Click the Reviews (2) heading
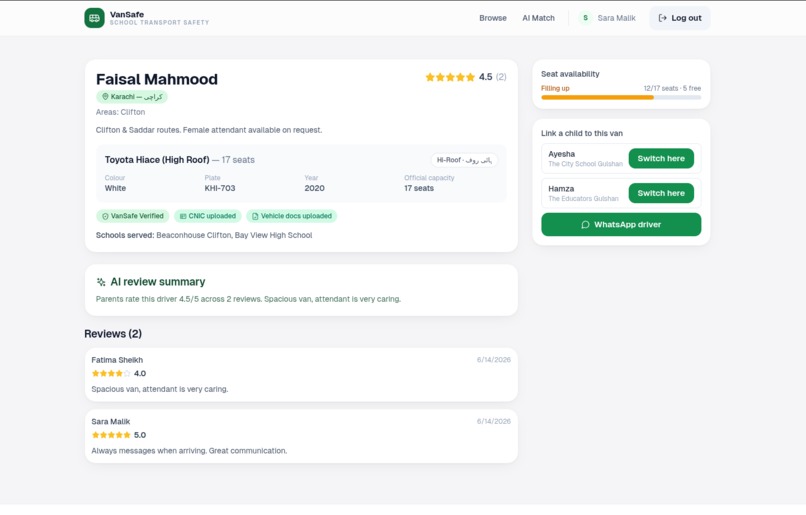The width and height of the screenshot is (806, 515). tap(113, 334)
